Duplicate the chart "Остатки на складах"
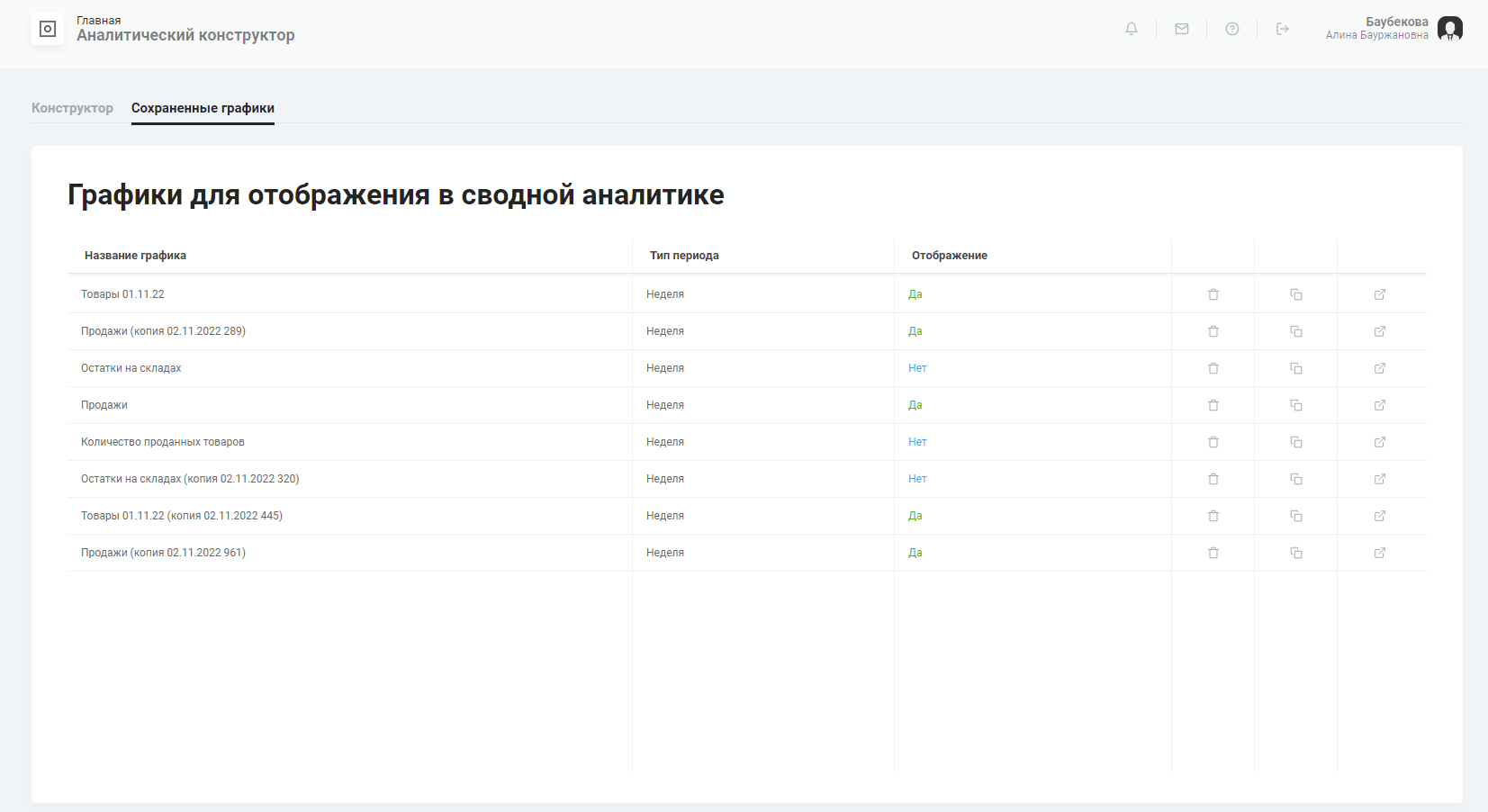The height and width of the screenshot is (812, 1488). click(x=1295, y=367)
